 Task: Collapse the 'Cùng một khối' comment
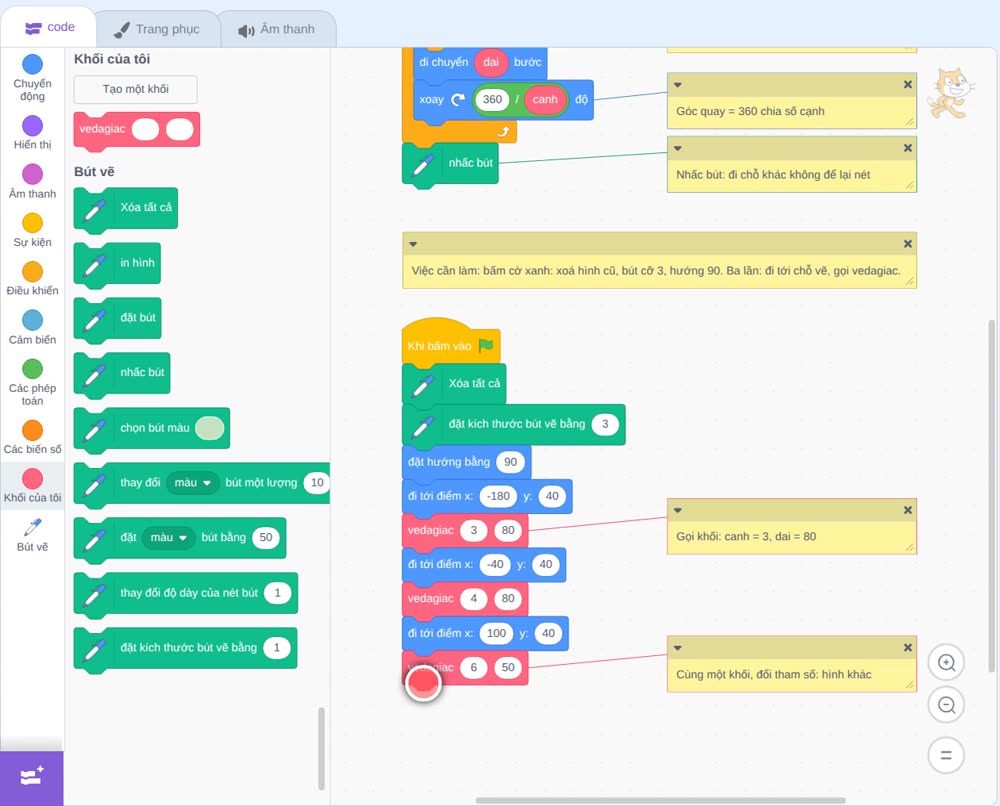[x=678, y=648]
